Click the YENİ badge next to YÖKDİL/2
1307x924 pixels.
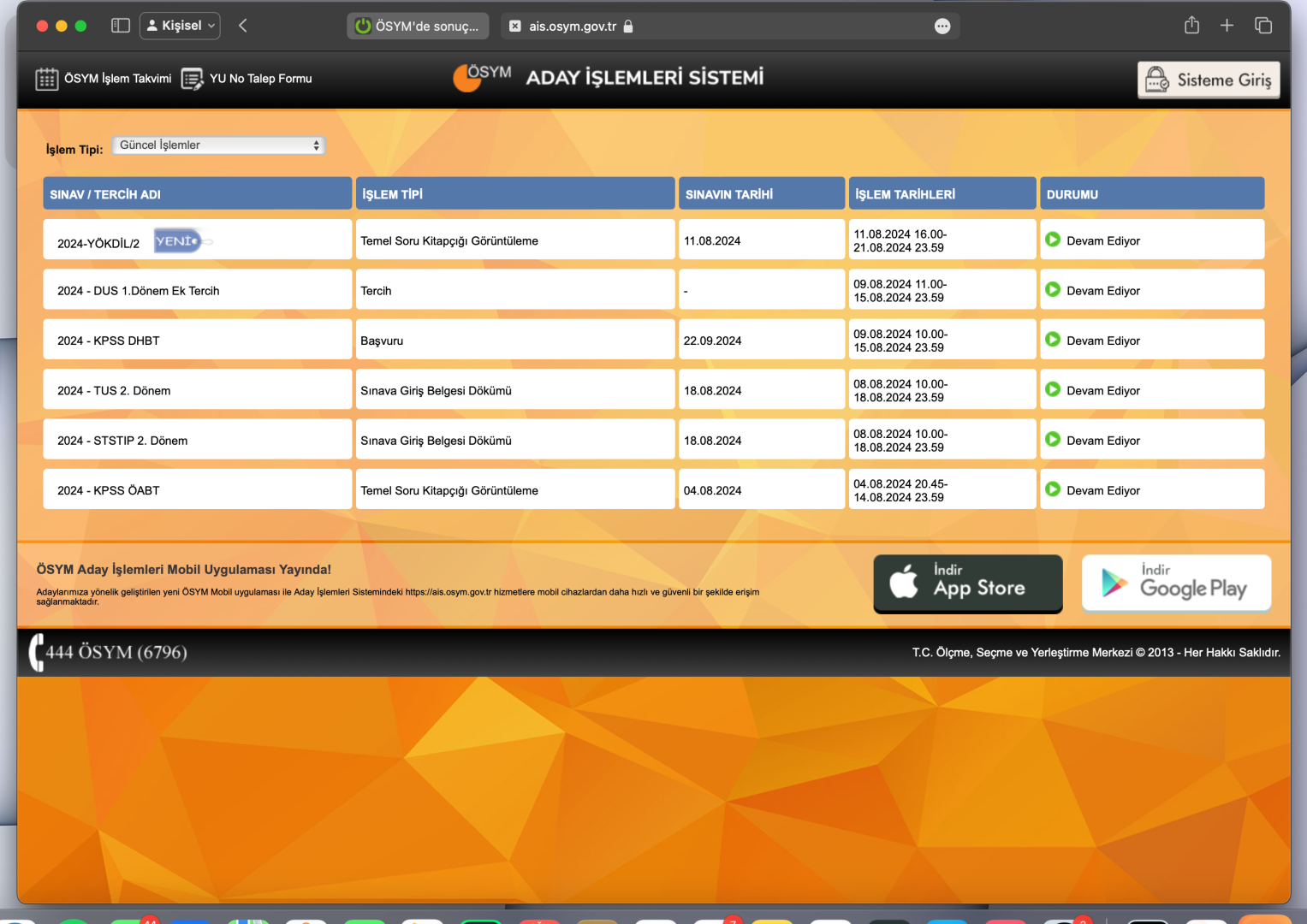pos(182,241)
